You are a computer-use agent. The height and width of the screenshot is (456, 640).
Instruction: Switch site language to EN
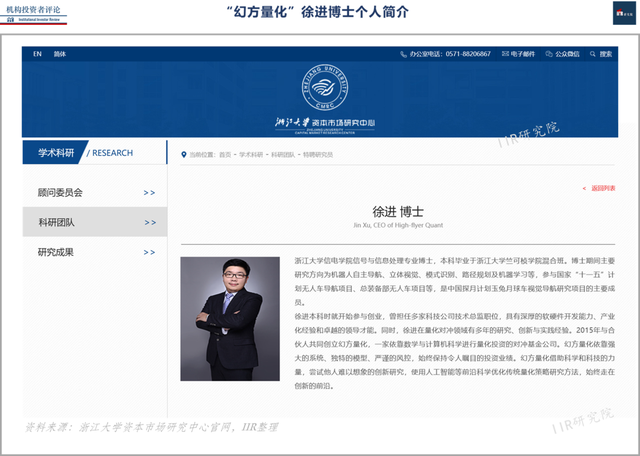(37, 54)
